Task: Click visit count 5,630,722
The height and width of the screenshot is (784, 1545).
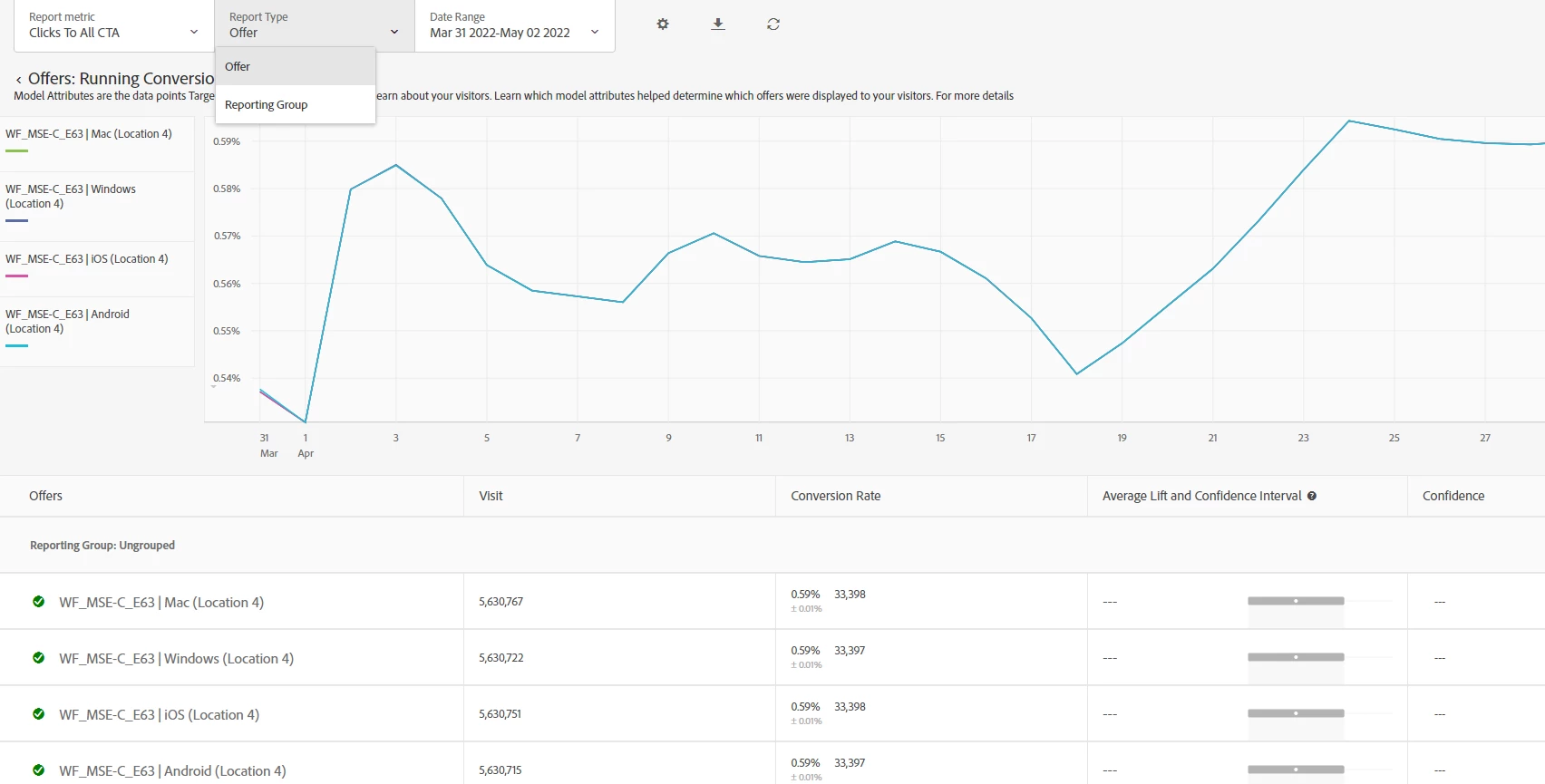Action: click(x=500, y=658)
